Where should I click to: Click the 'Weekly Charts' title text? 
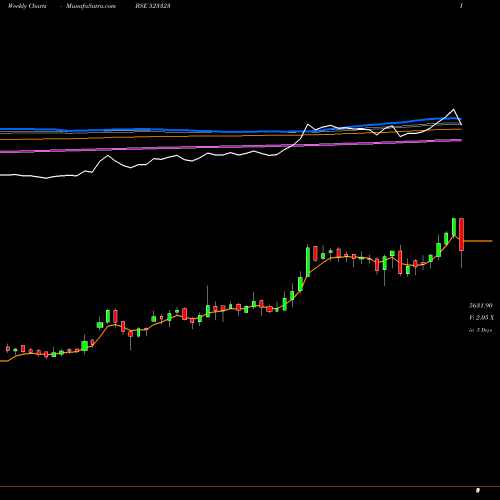point(27,6)
